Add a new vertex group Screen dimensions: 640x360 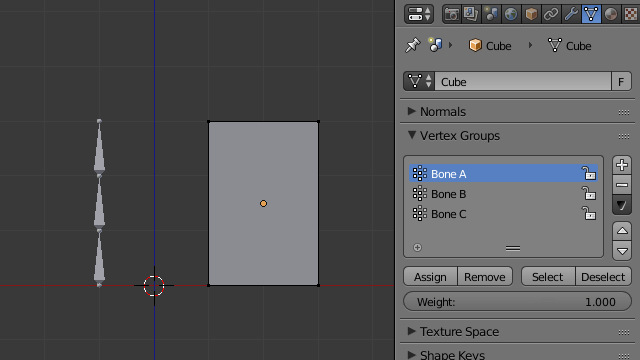click(x=622, y=165)
